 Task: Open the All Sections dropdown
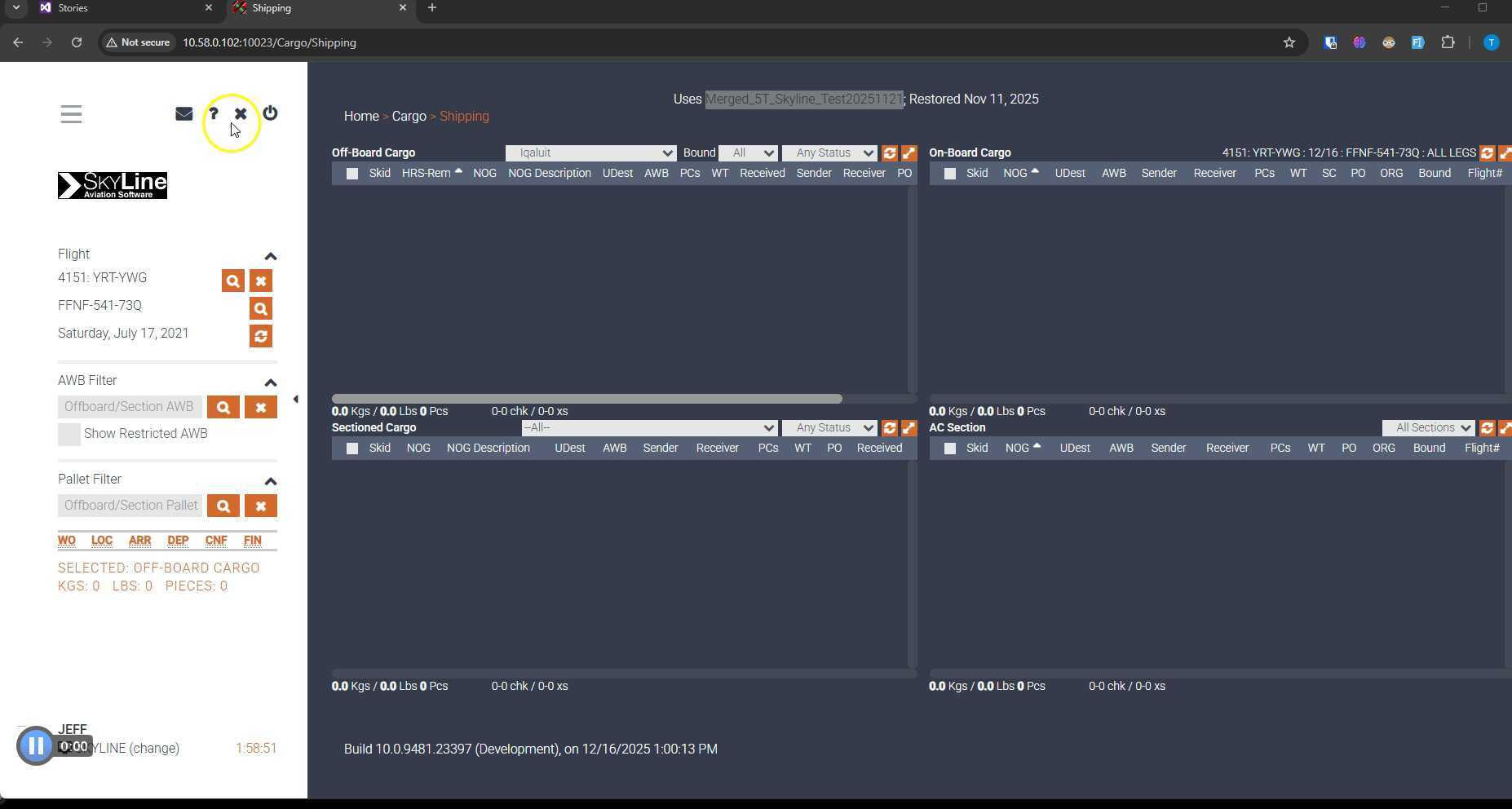tap(1429, 428)
